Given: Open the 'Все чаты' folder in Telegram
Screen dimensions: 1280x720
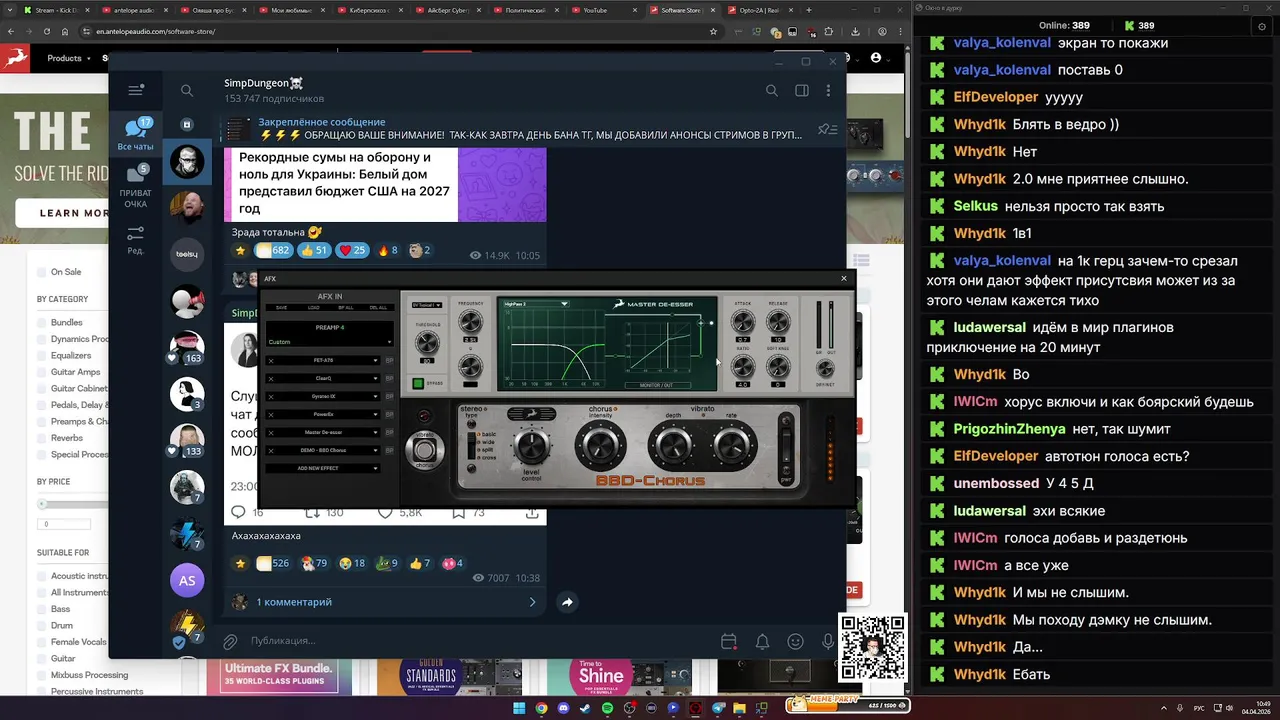Looking at the screenshot, I should click(136, 135).
